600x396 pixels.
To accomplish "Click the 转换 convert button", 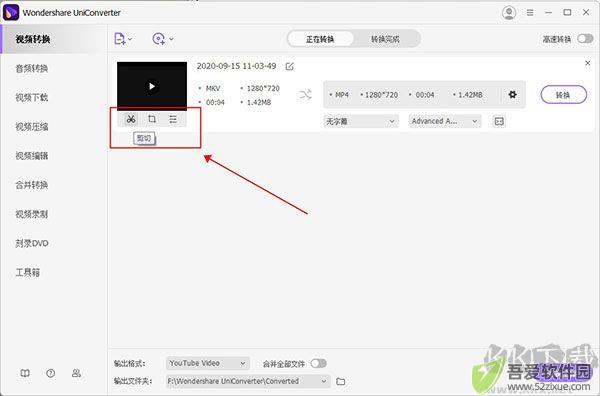I will pos(564,95).
